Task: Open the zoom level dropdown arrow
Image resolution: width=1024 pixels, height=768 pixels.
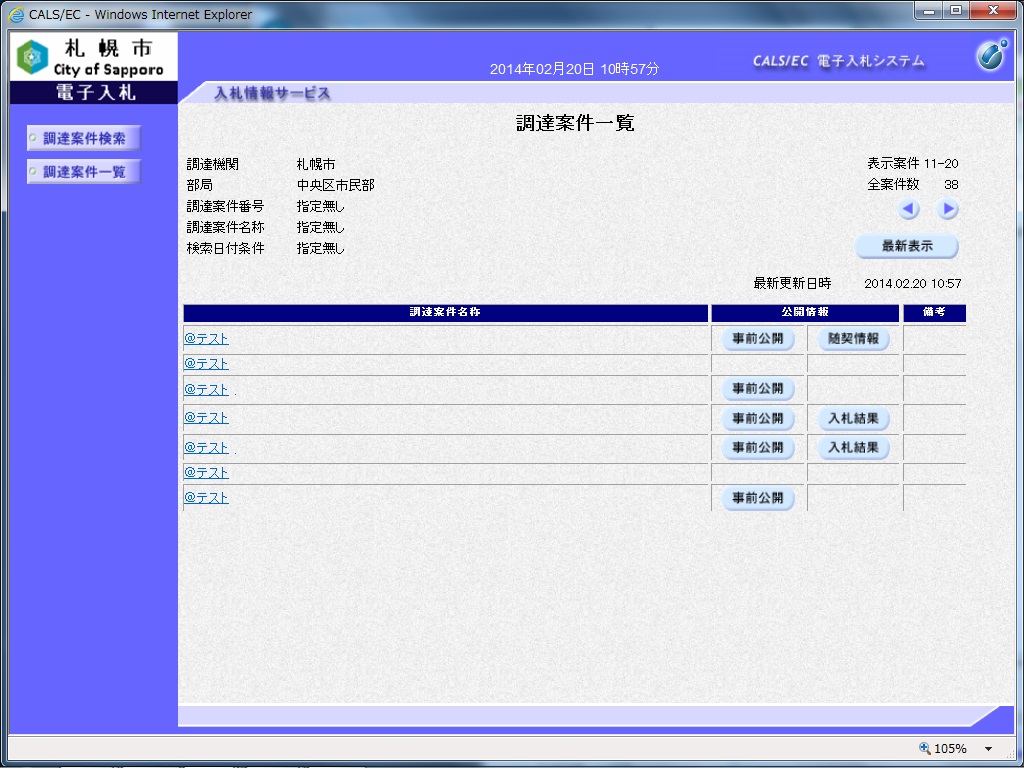Action: pyautogui.click(x=989, y=749)
